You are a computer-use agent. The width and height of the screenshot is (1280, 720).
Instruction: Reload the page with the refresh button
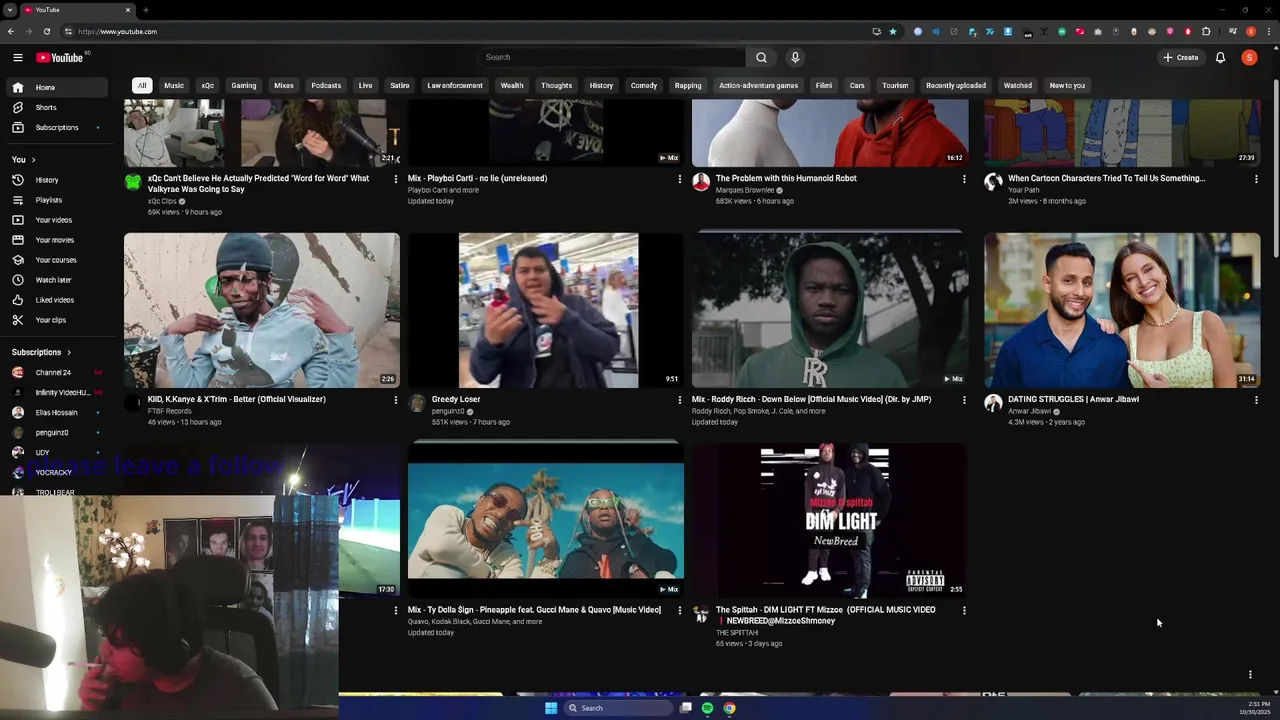click(46, 31)
